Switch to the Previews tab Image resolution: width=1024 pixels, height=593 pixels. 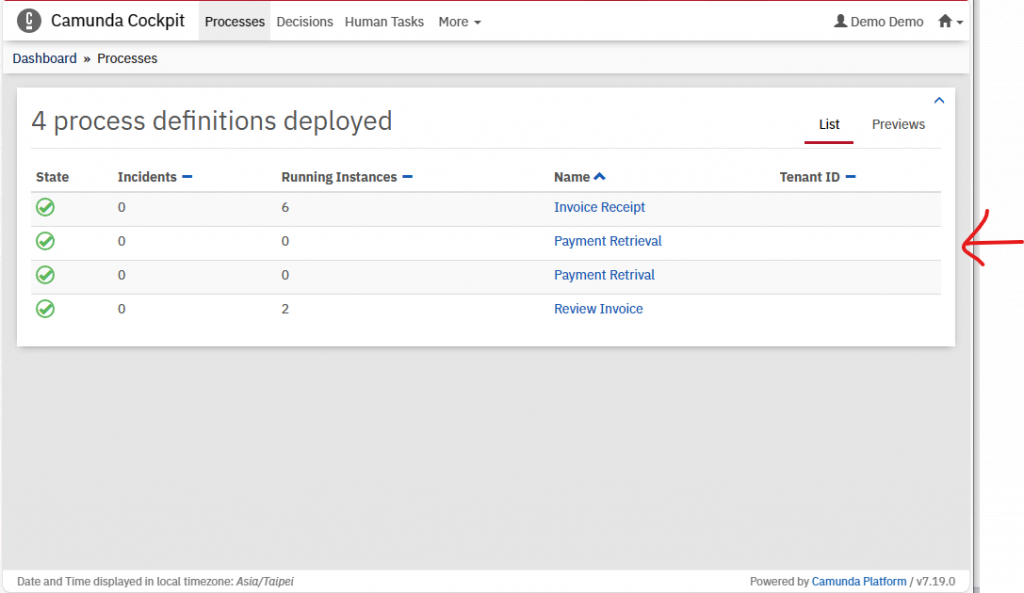[x=898, y=124]
